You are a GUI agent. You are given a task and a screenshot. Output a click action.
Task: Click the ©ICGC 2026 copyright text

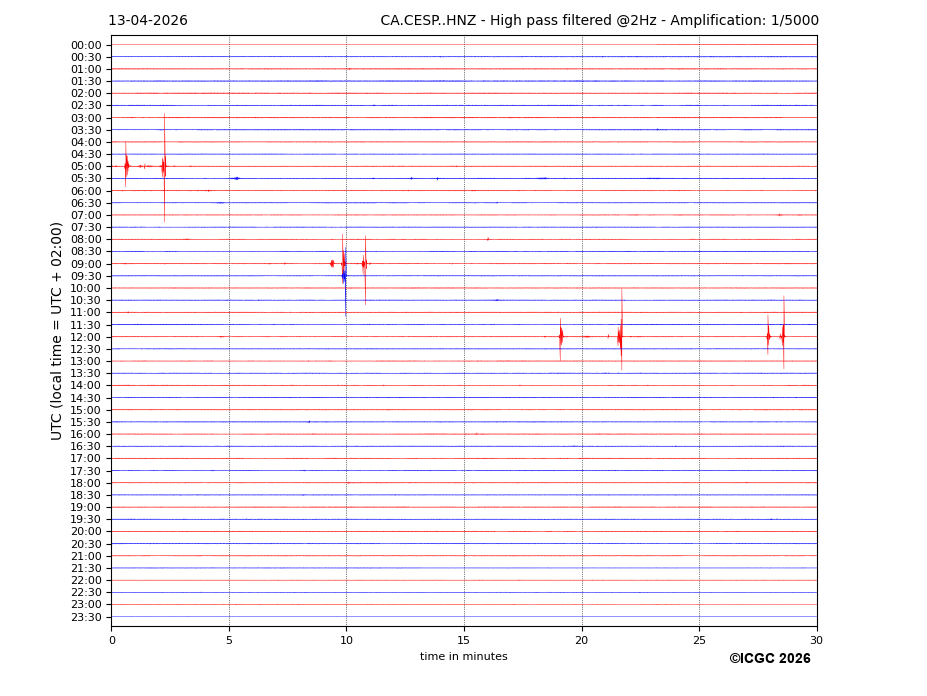(x=769, y=659)
